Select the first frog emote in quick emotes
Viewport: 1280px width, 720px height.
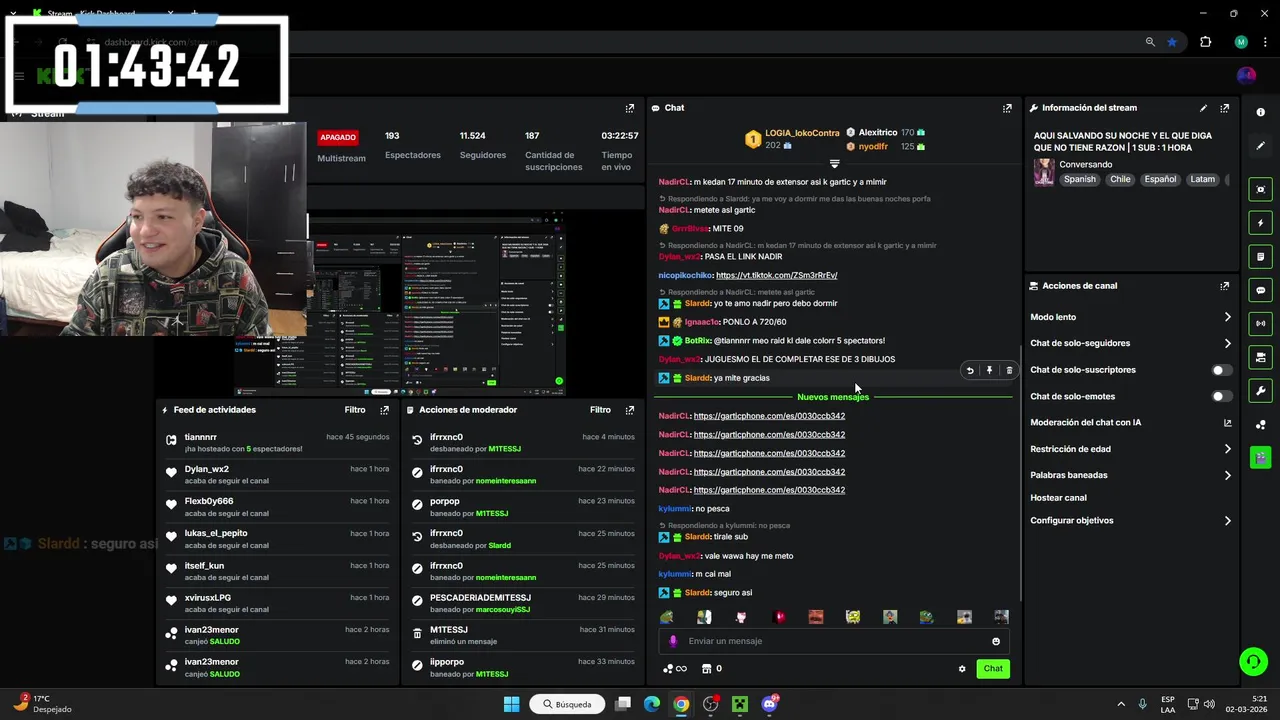click(x=667, y=617)
